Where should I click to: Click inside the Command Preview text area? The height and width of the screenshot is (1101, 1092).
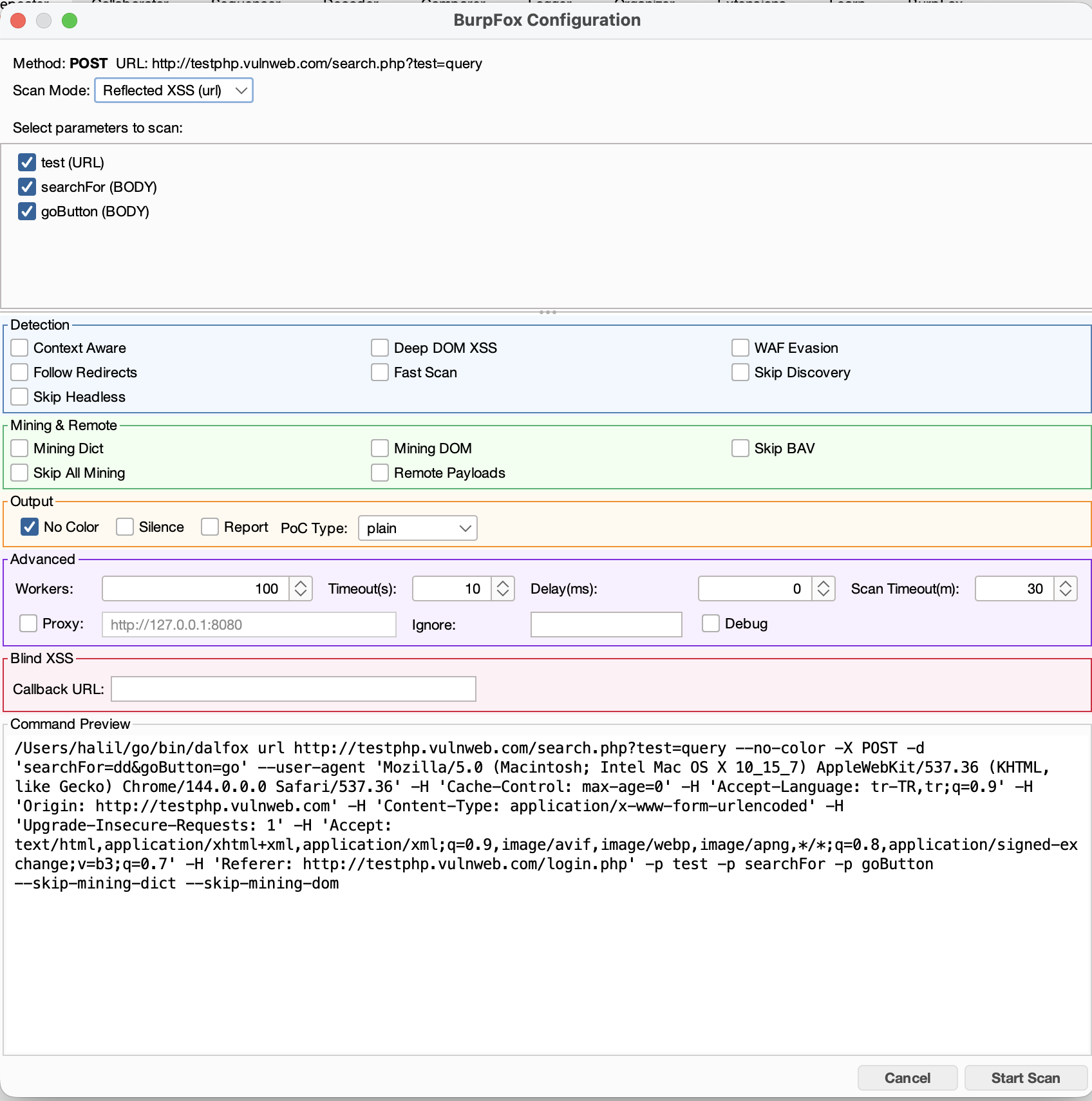click(x=546, y=894)
